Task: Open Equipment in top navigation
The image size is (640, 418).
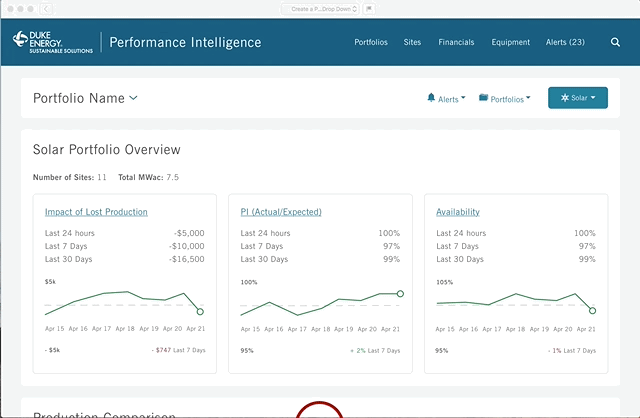Action: tap(510, 42)
